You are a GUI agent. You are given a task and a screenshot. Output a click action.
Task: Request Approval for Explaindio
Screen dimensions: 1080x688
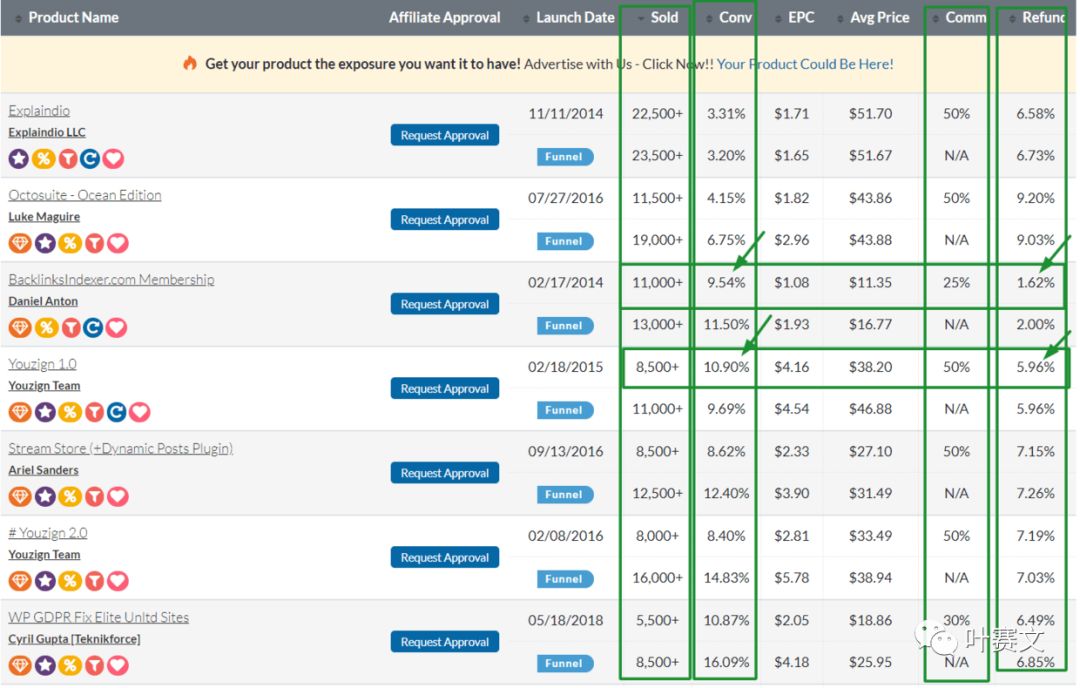tap(445, 135)
